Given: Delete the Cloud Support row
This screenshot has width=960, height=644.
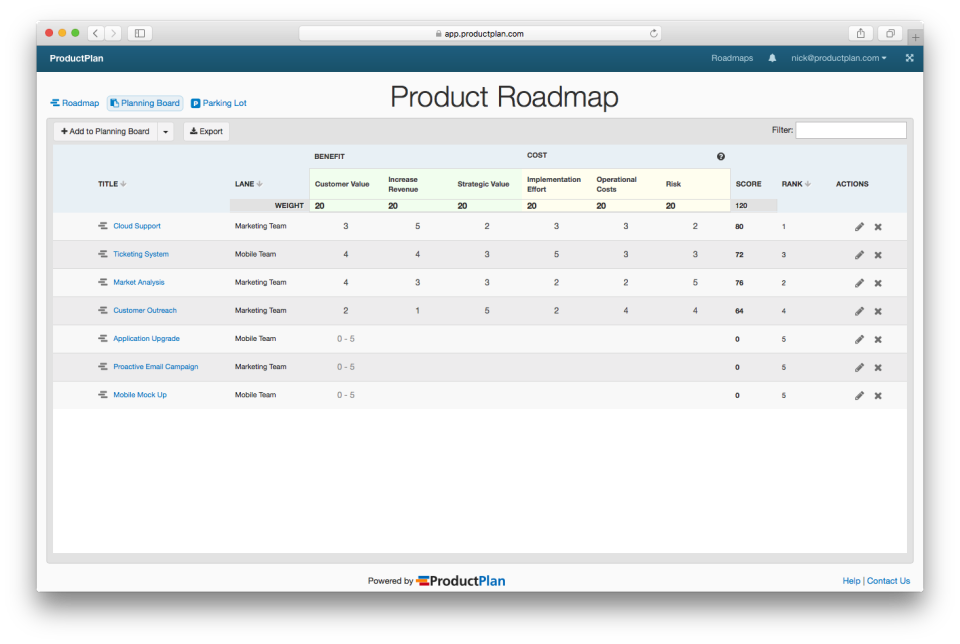Looking at the screenshot, I should click(x=878, y=227).
